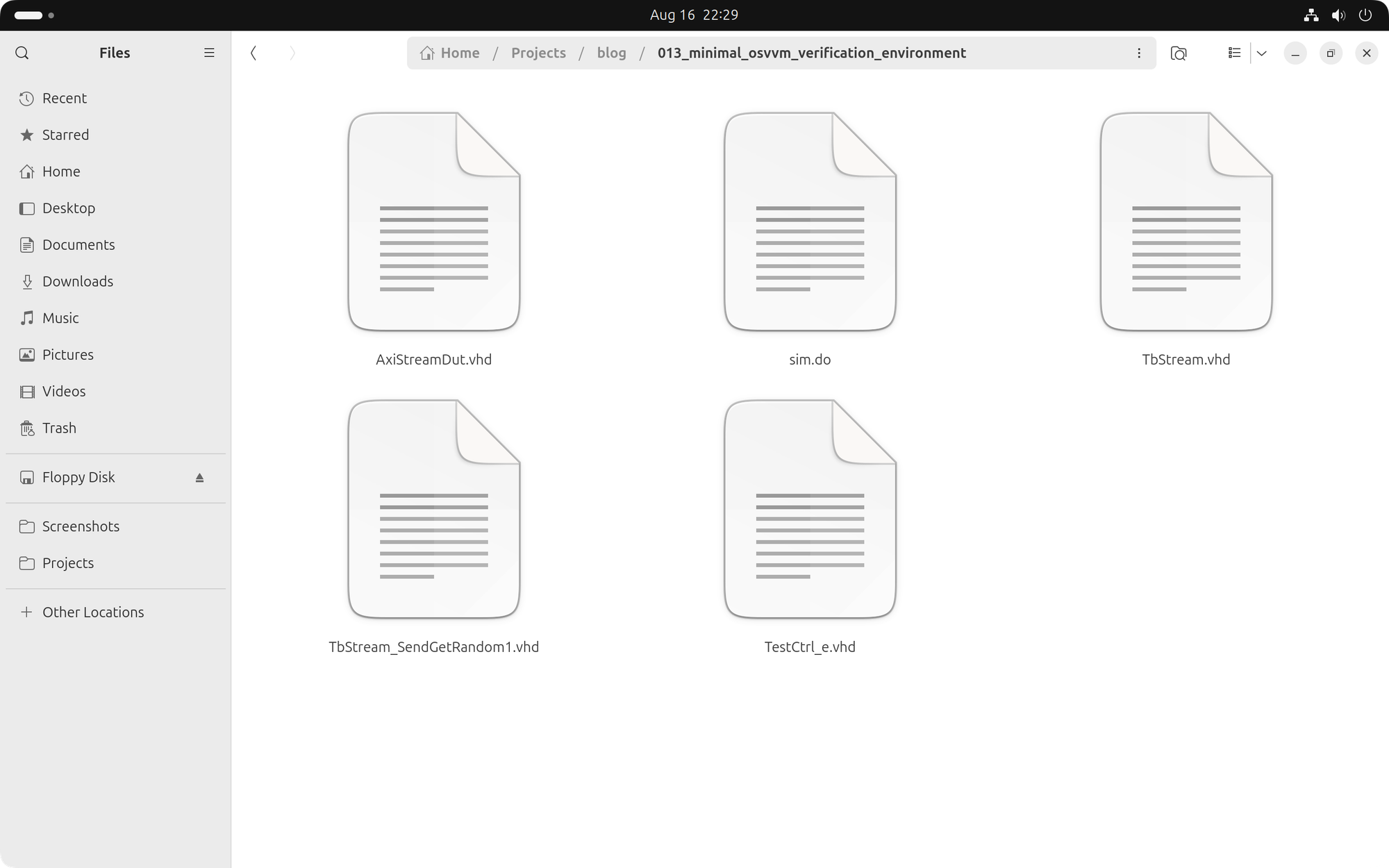
Task: Open the system power menu
Action: coord(1365,15)
